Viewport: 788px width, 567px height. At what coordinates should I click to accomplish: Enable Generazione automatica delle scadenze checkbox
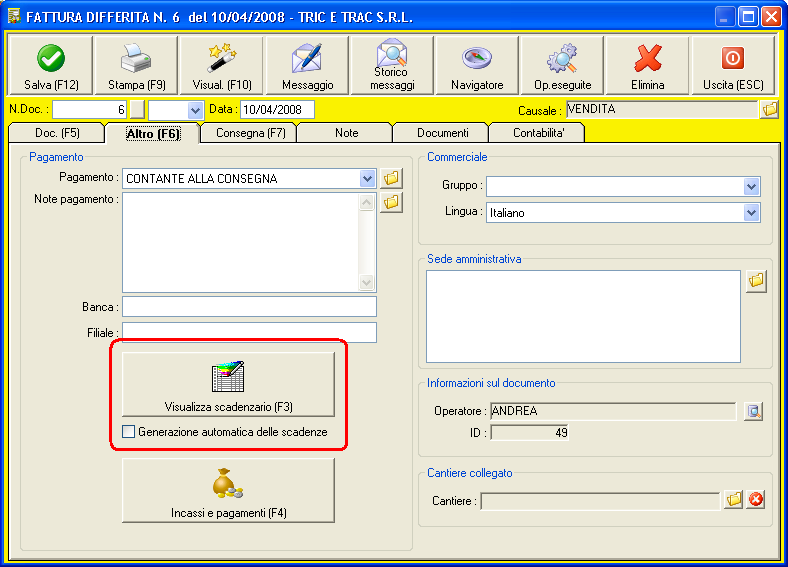tap(129, 432)
